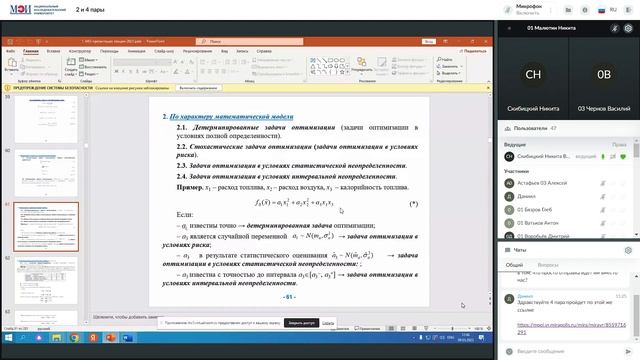Click Поделиться share button in PowerPoint
The image size is (640, 360).
pos(473,51)
